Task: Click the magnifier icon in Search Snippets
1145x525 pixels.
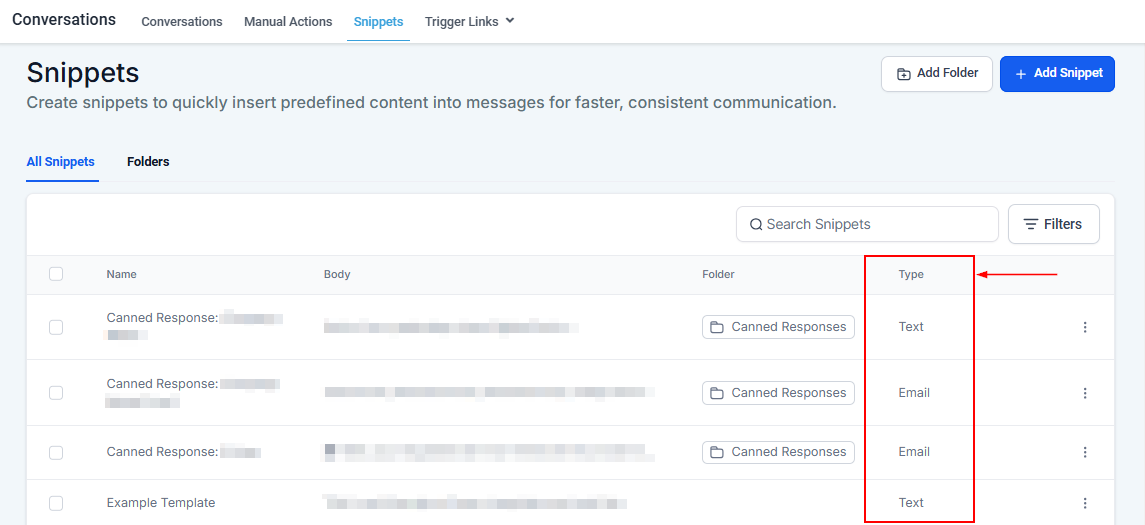Action: pos(756,224)
